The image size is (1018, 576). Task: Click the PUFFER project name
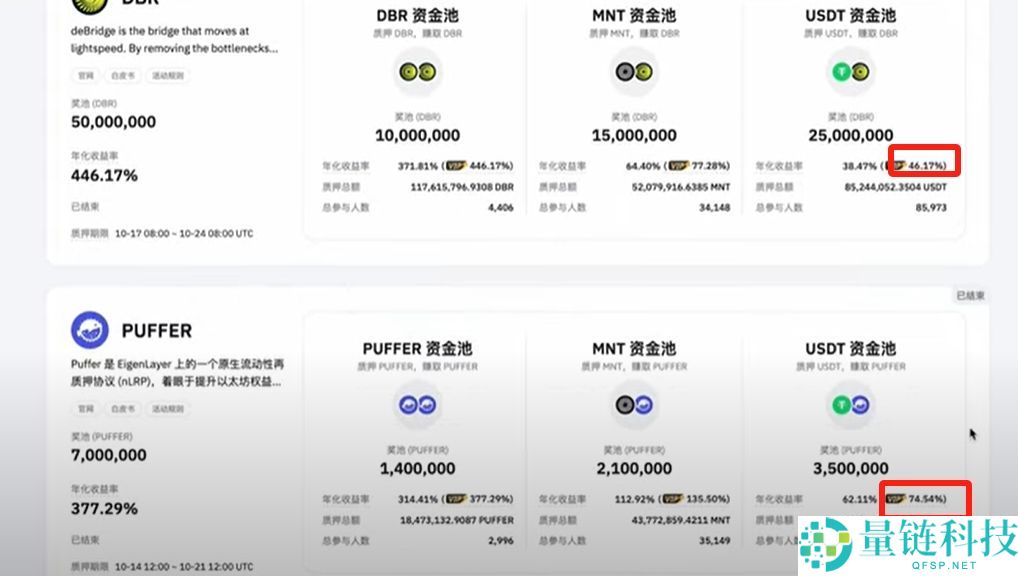coord(156,331)
